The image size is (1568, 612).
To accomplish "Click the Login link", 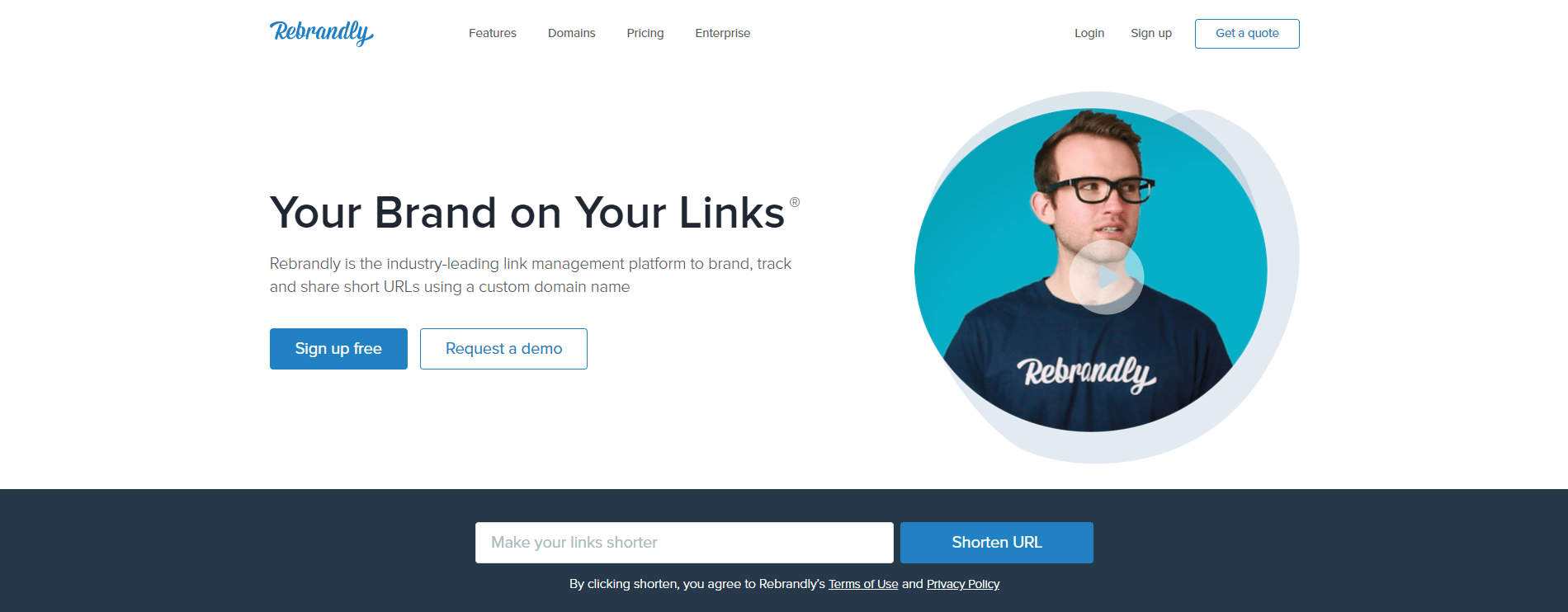I will click(x=1089, y=33).
